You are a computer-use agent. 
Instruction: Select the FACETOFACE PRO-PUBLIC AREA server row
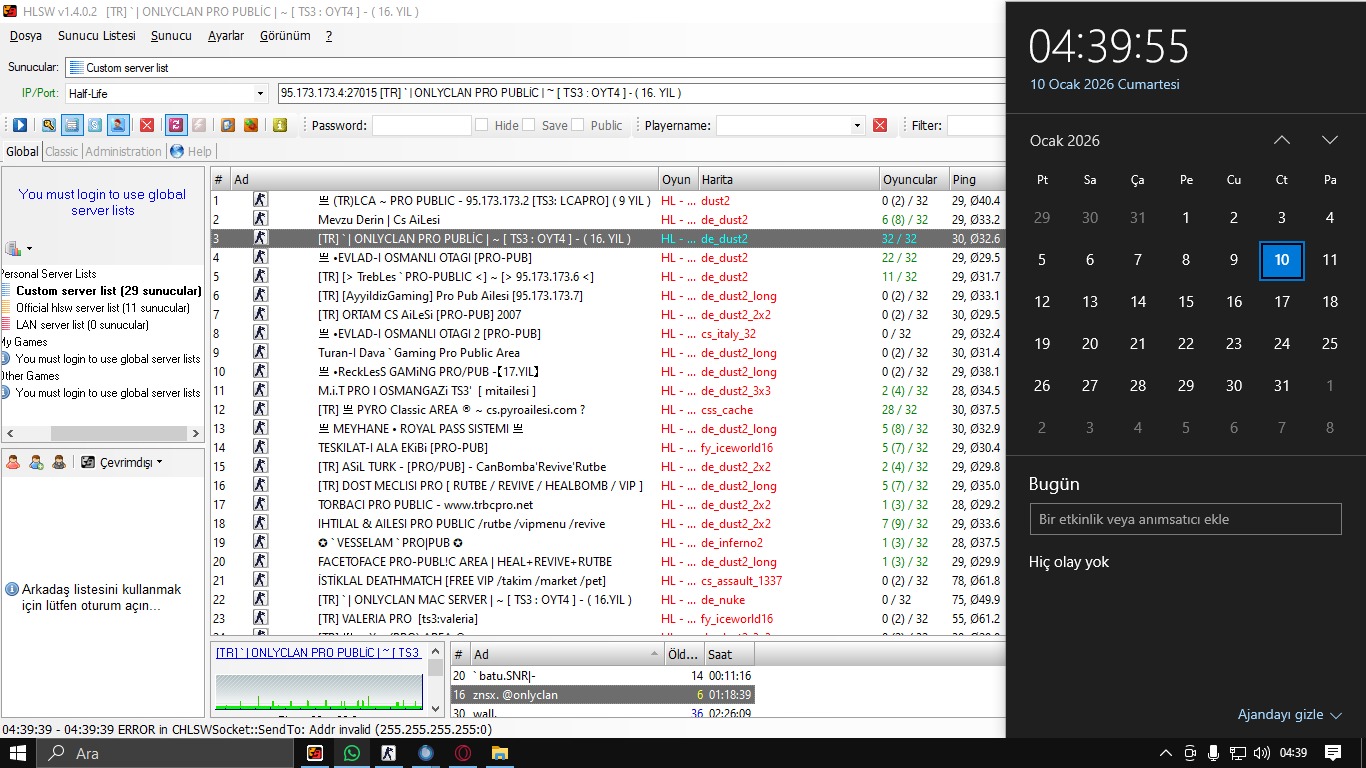(607, 562)
